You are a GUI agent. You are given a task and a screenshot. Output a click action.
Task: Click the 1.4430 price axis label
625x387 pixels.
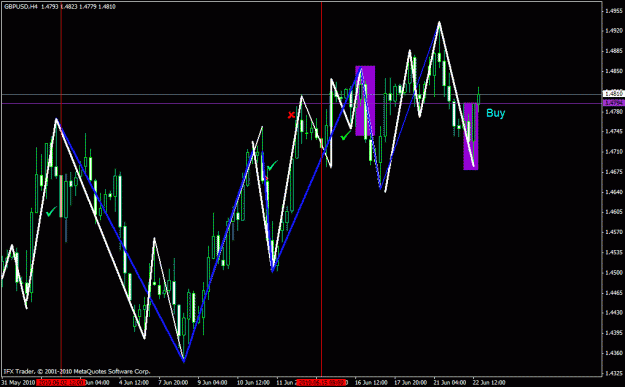pyautogui.click(x=614, y=313)
